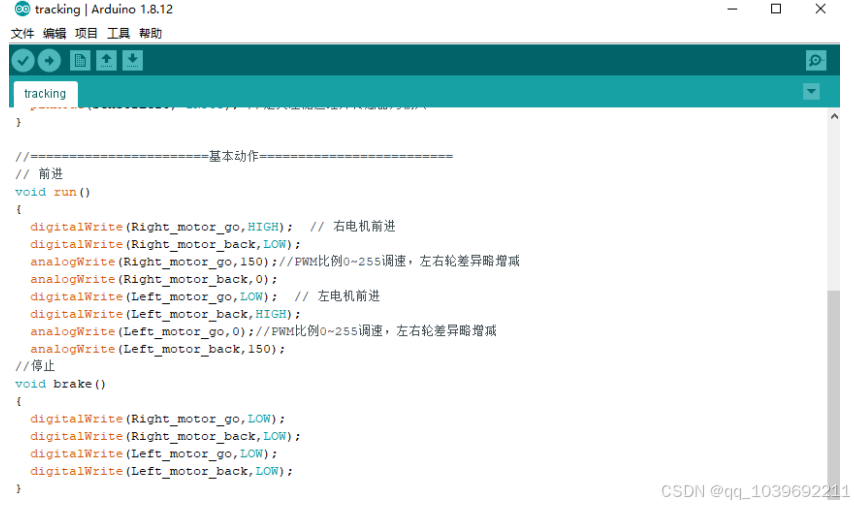The height and width of the screenshot is (506, 854).
Task: Open a sketch with the up-arrow icon
Action: point(106,60)
